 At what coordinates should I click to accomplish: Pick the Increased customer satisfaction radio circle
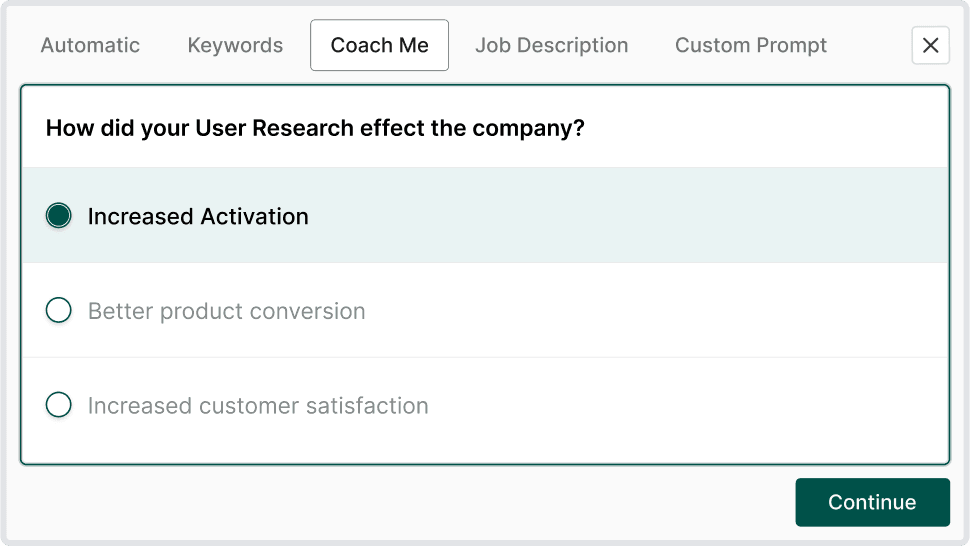(59, 405)
